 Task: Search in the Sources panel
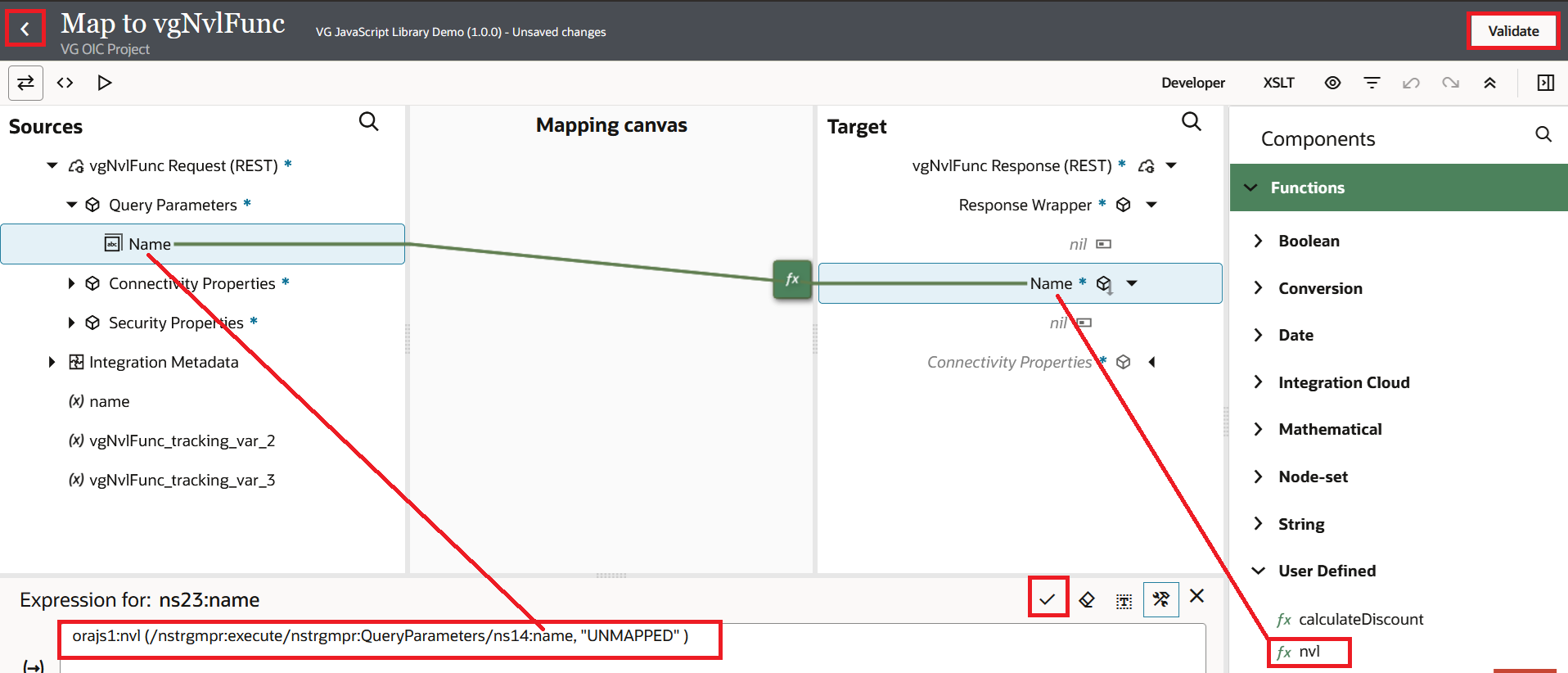point(369,122)
